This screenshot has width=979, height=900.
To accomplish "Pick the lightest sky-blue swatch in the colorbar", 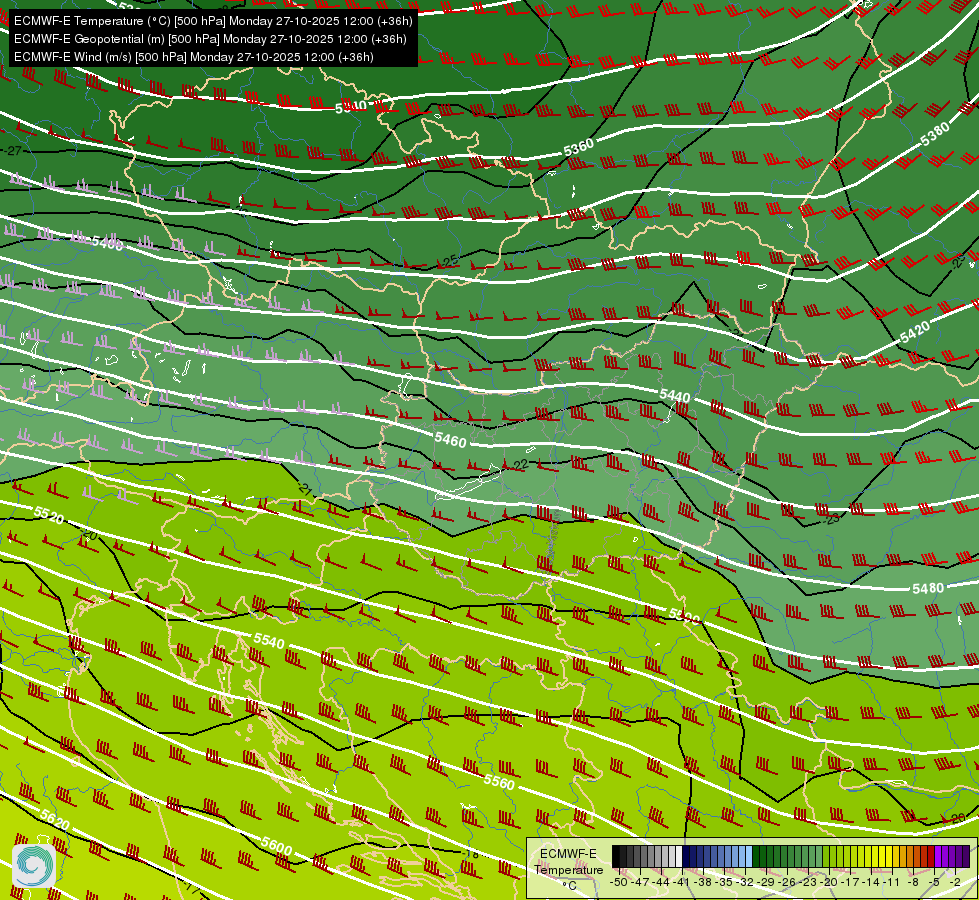I will coord(749,856).
